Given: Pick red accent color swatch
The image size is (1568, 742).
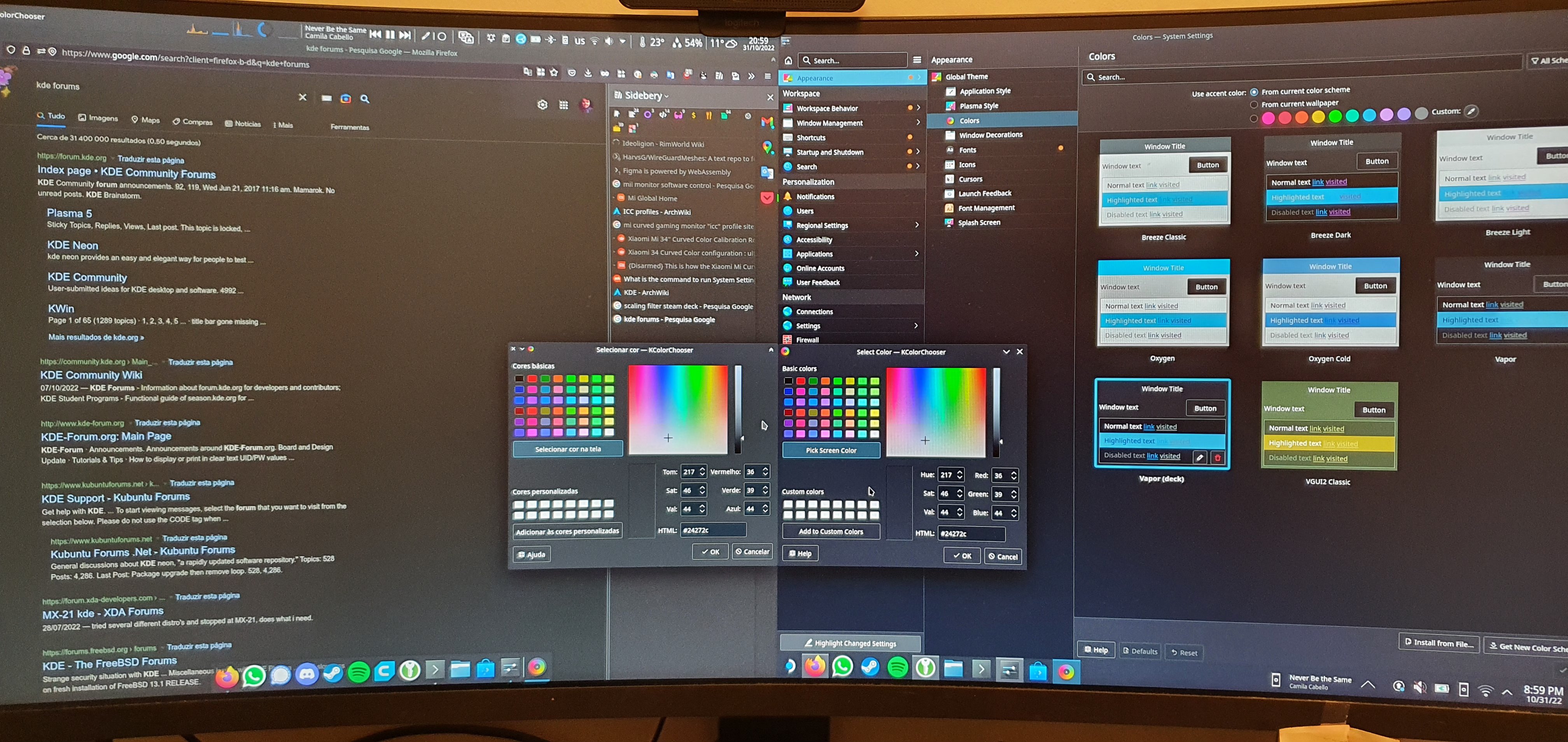Looking at the screenshot, I should click(1284, 118).
